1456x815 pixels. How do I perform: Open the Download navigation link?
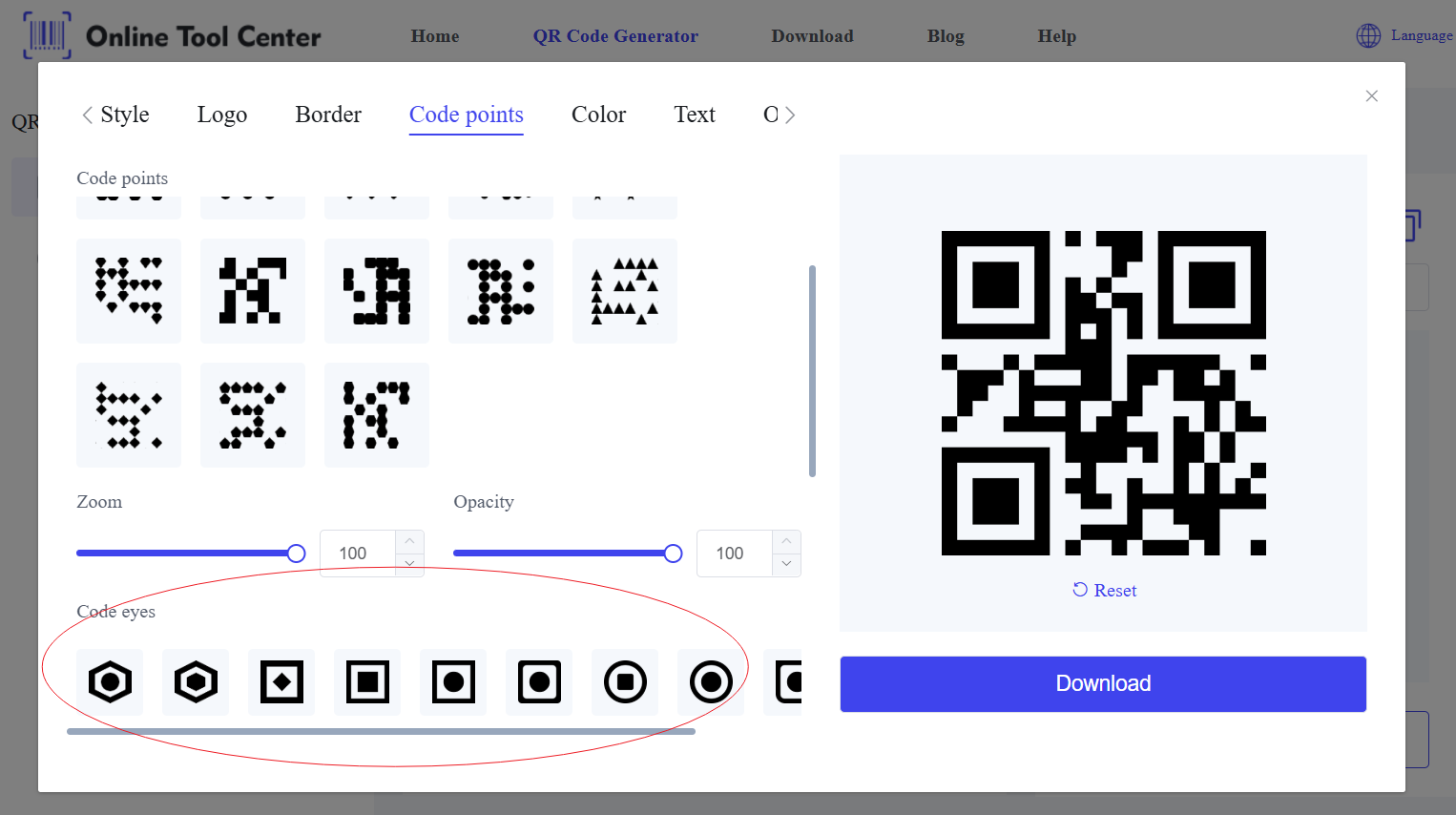pos(812,36)
